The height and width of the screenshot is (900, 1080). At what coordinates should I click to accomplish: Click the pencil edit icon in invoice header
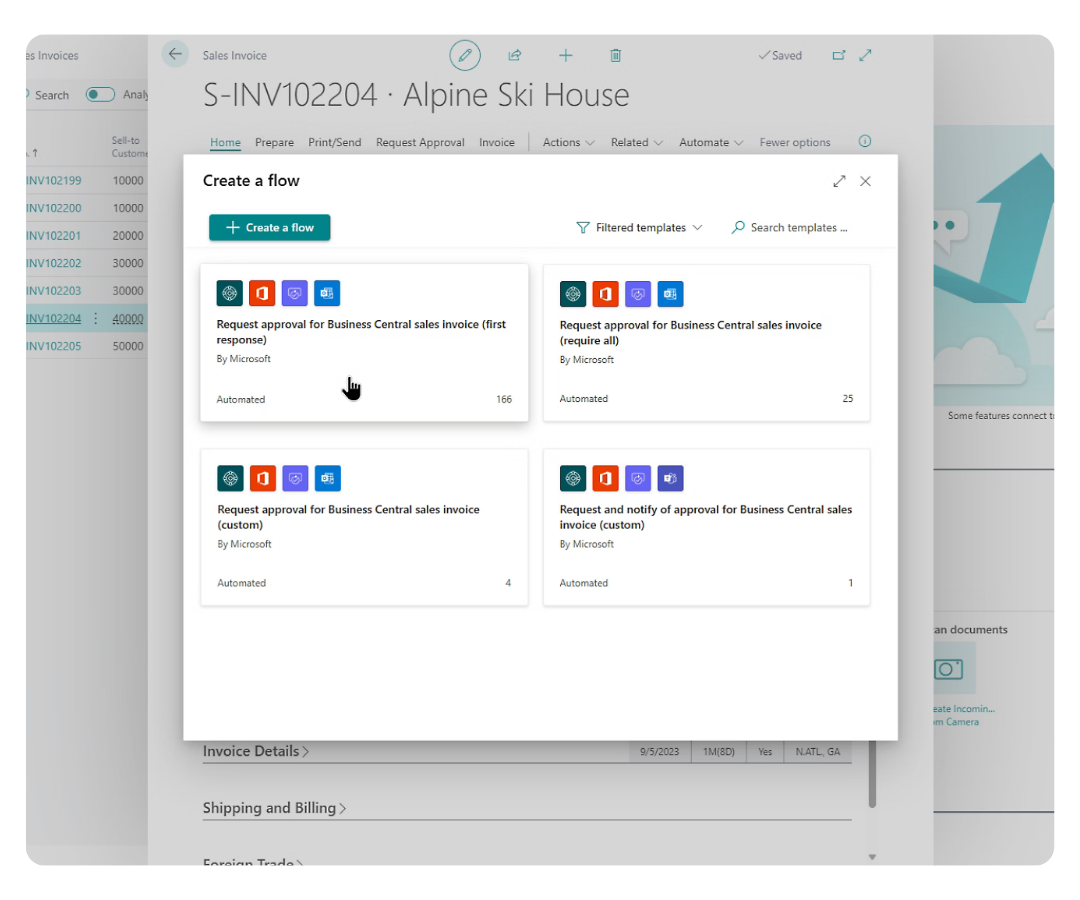[465, 55]
